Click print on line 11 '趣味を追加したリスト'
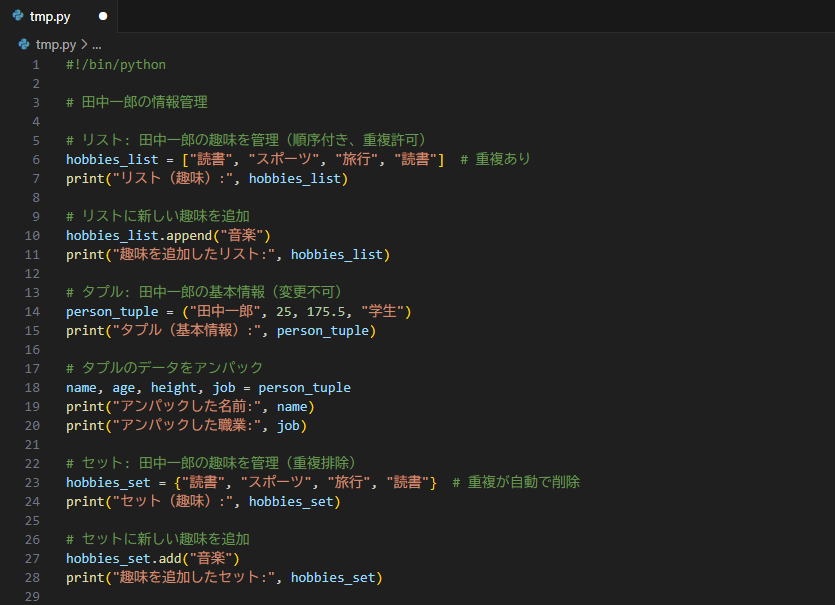This screenshot has width=835, height=605. [x=228, y=255]
